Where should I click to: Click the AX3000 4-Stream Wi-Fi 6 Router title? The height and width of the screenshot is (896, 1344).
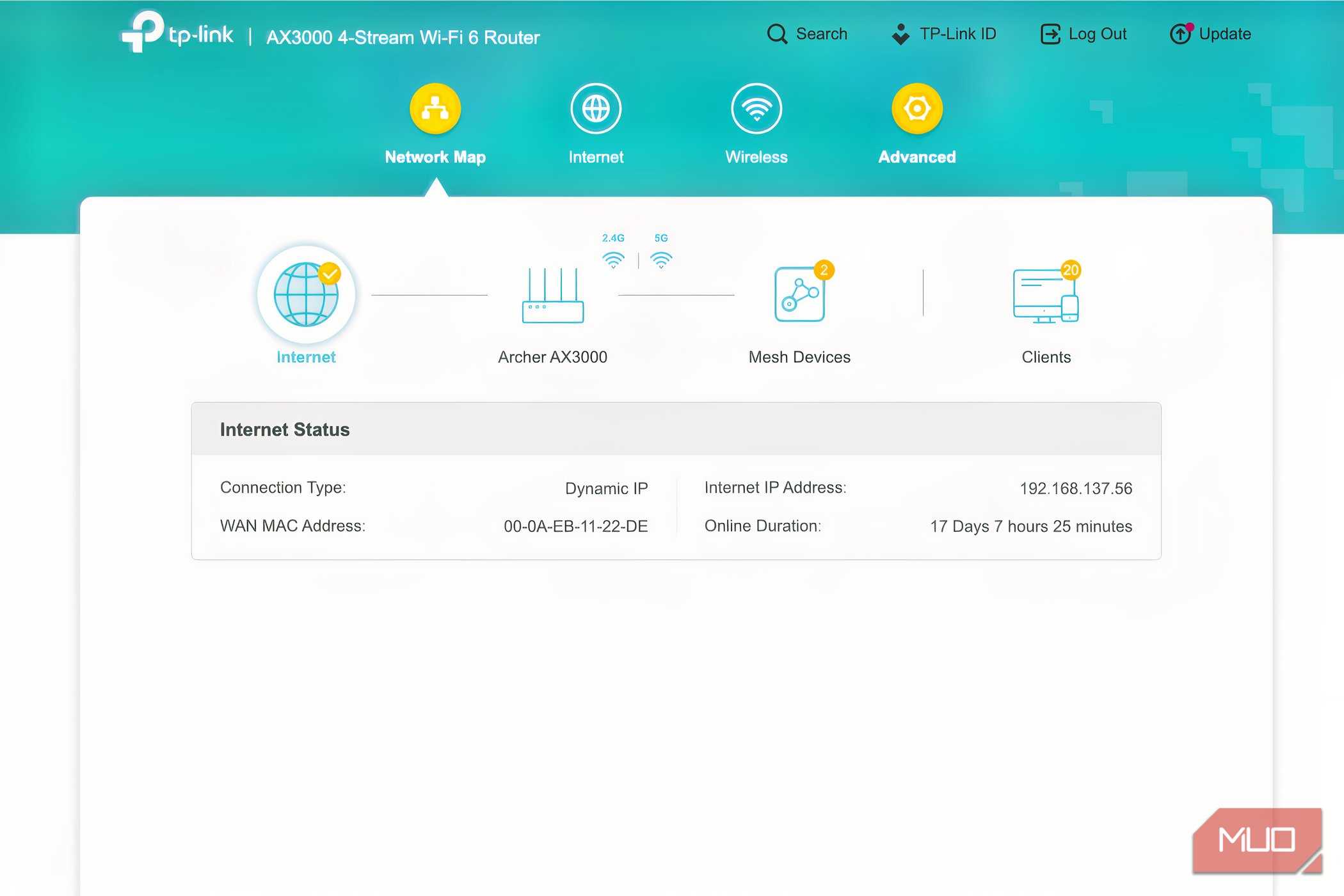click(403, 37)
